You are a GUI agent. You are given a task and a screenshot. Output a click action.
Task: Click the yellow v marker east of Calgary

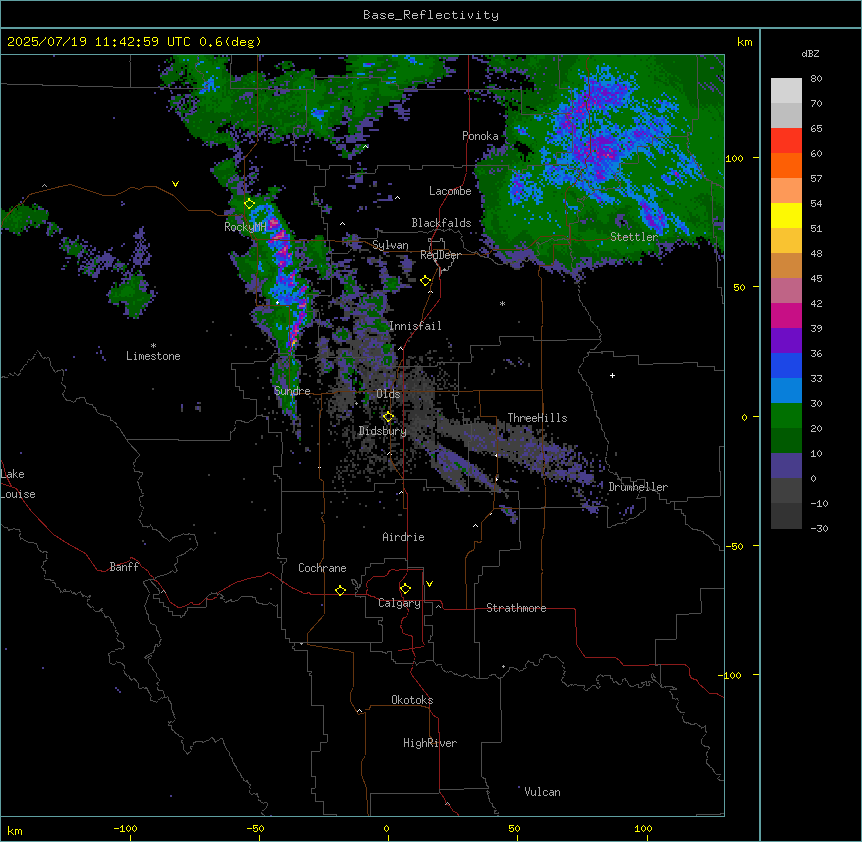[x=429, y=584]
